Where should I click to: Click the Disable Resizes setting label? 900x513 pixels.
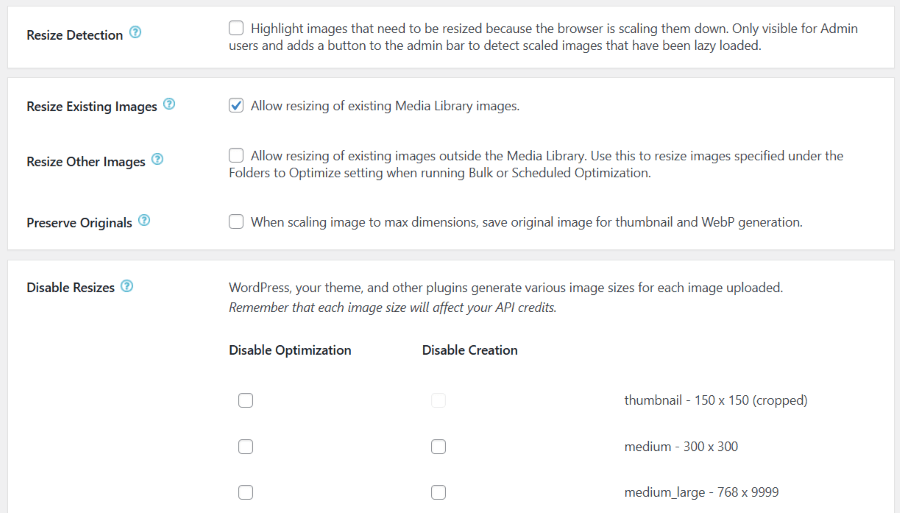(x=71, y=287)
